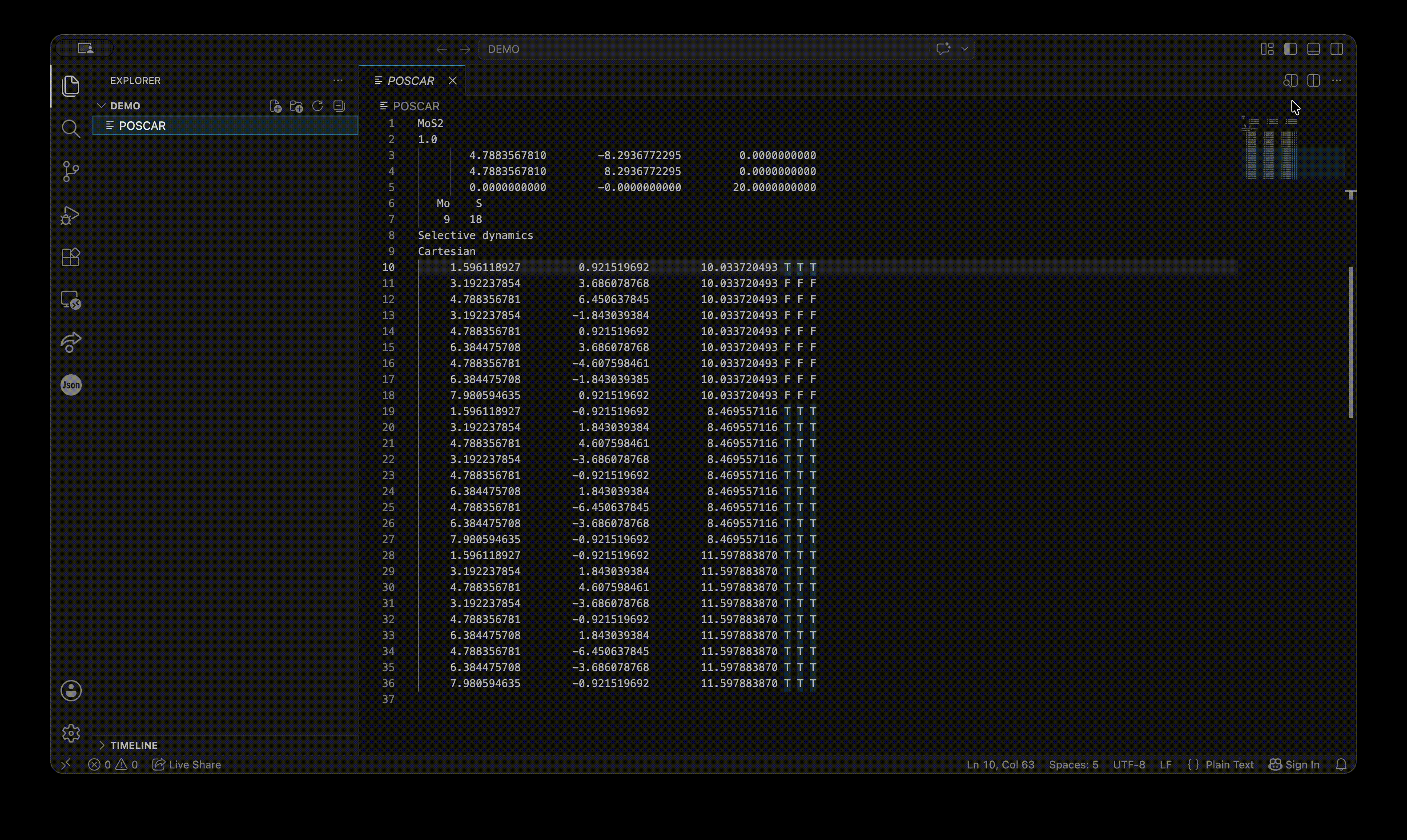Click 'MoS2' text on line 1
The image size is (1407, 840).
coord(430,124)
